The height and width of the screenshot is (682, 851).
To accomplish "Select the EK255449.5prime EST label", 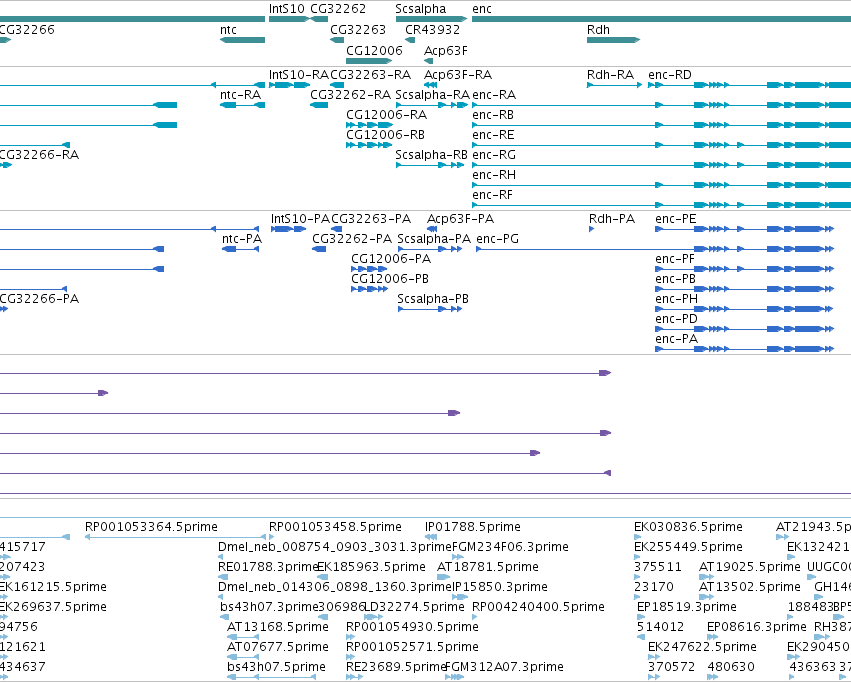I will 688,547.
